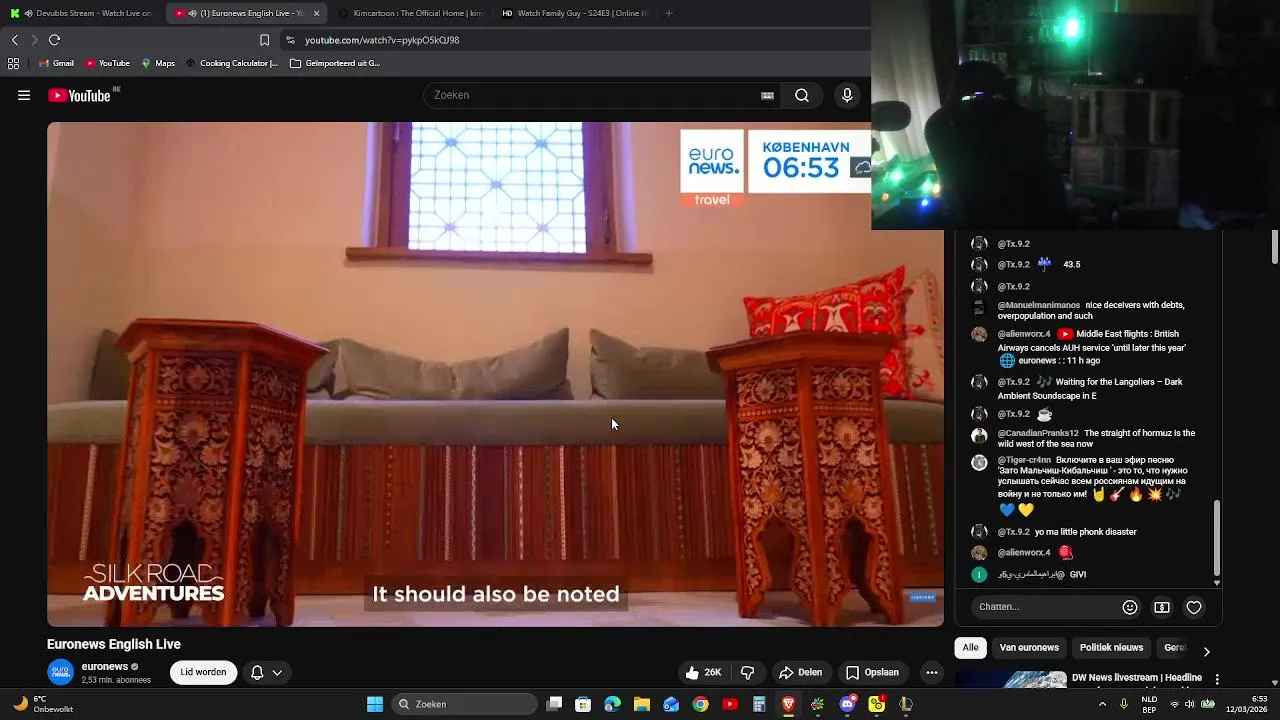Click the Windows taskbar Zoeken search box
Image resolution: width=1280 pixels, height=720 pixels.
[x=465, y=704]
